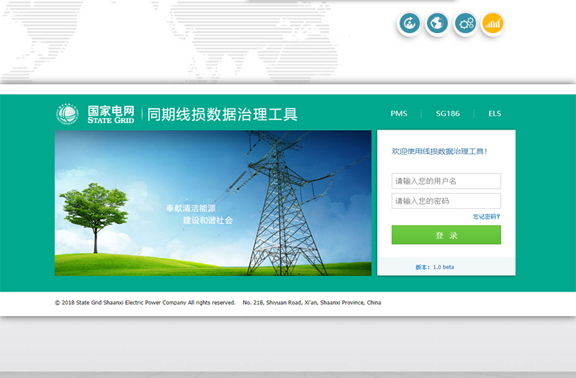Click the 2018 State Grid copyright text

(x=145, y=303)
